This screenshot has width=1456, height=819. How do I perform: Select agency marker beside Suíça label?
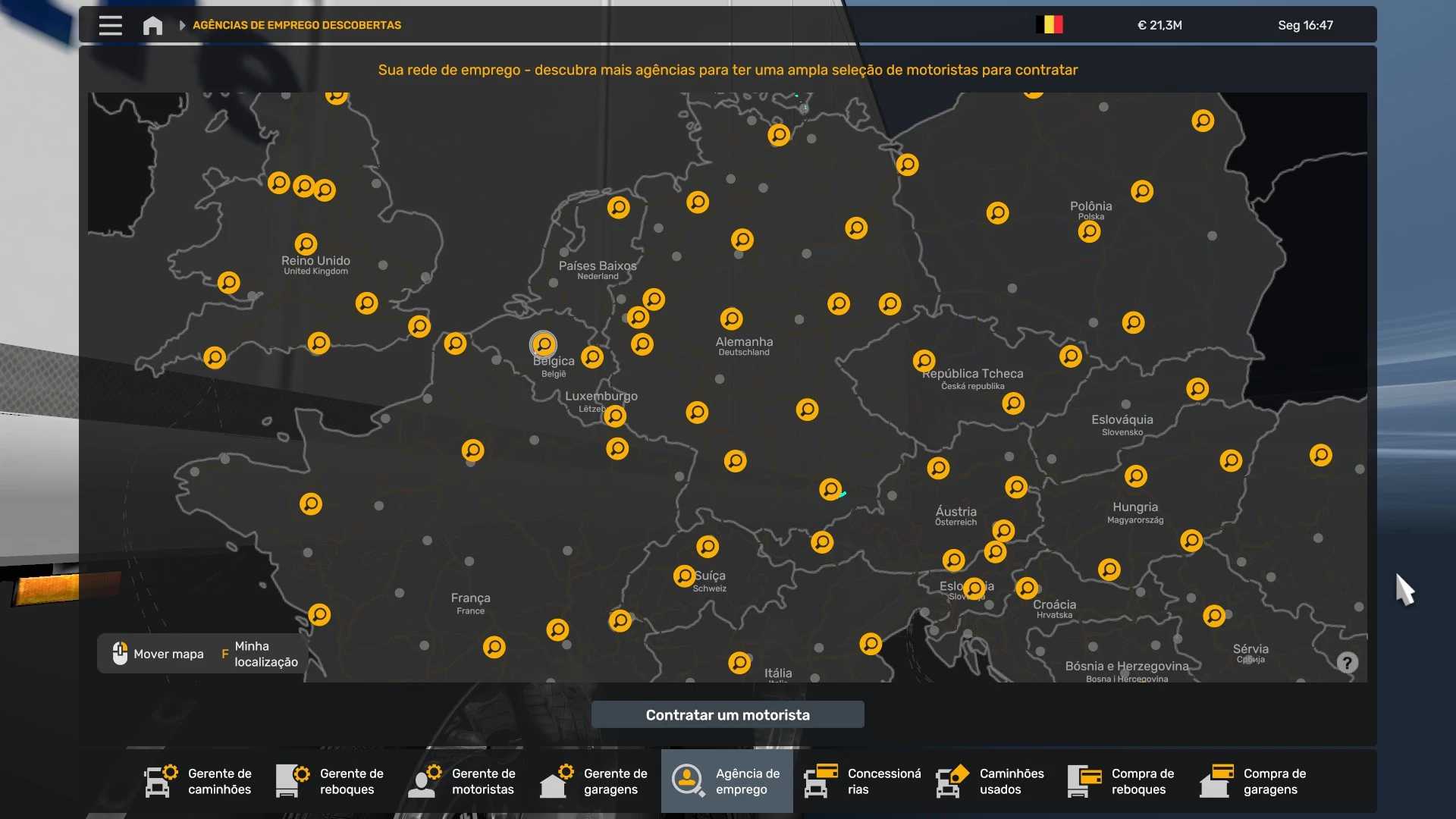(x=684, y=576)
